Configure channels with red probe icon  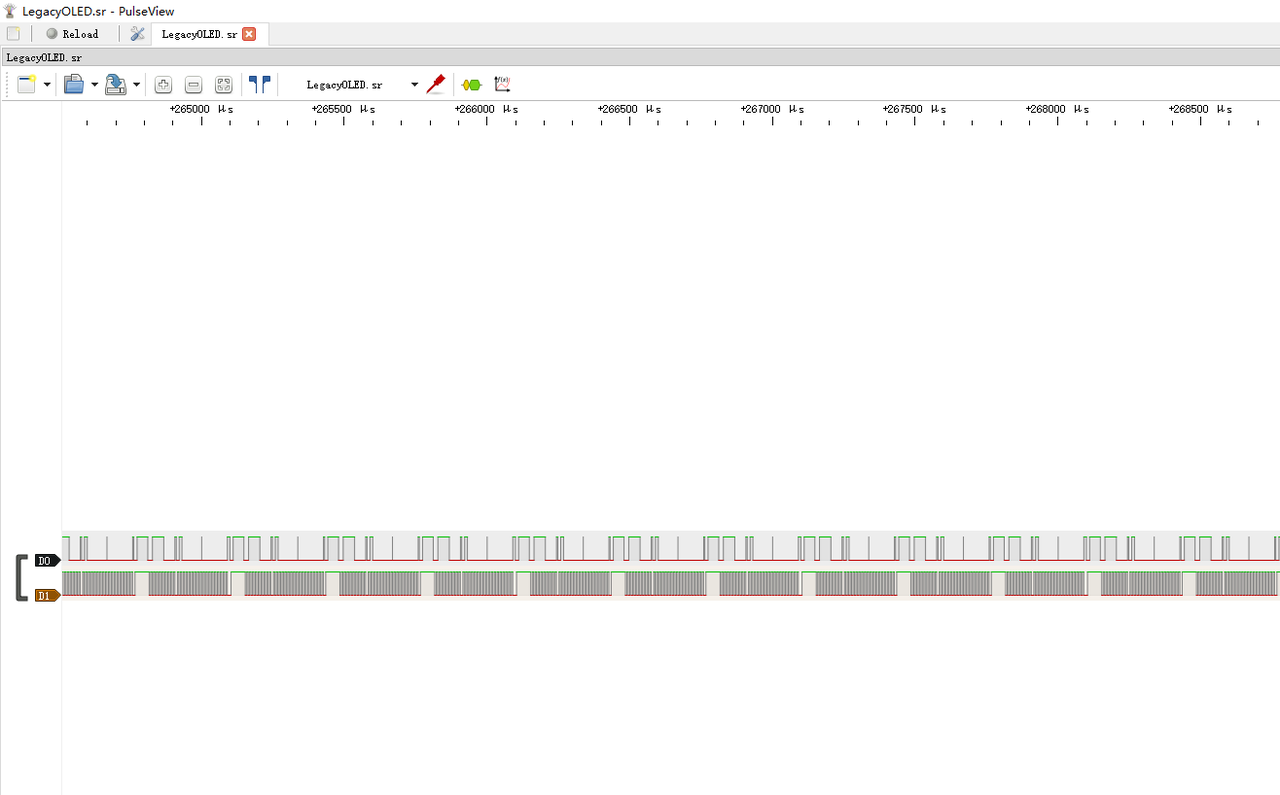[435, 85]
